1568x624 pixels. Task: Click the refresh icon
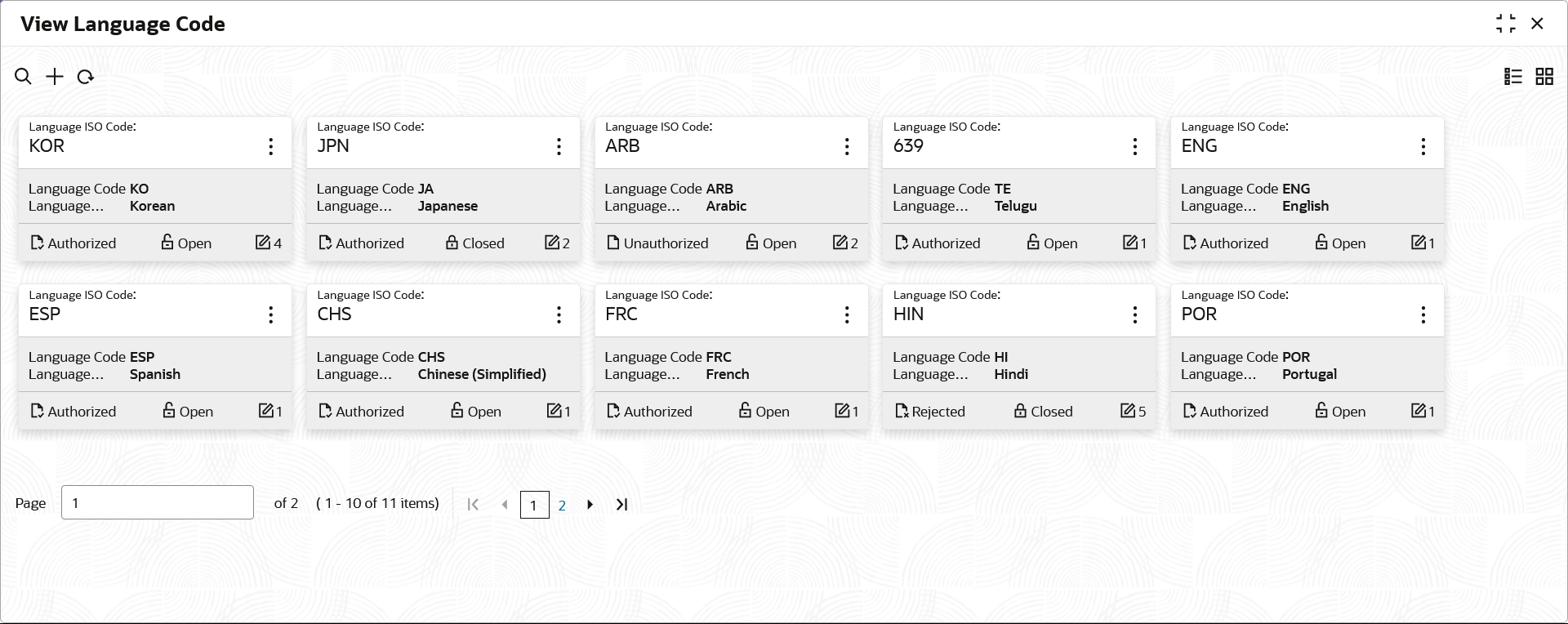click(x=86, y=77)
